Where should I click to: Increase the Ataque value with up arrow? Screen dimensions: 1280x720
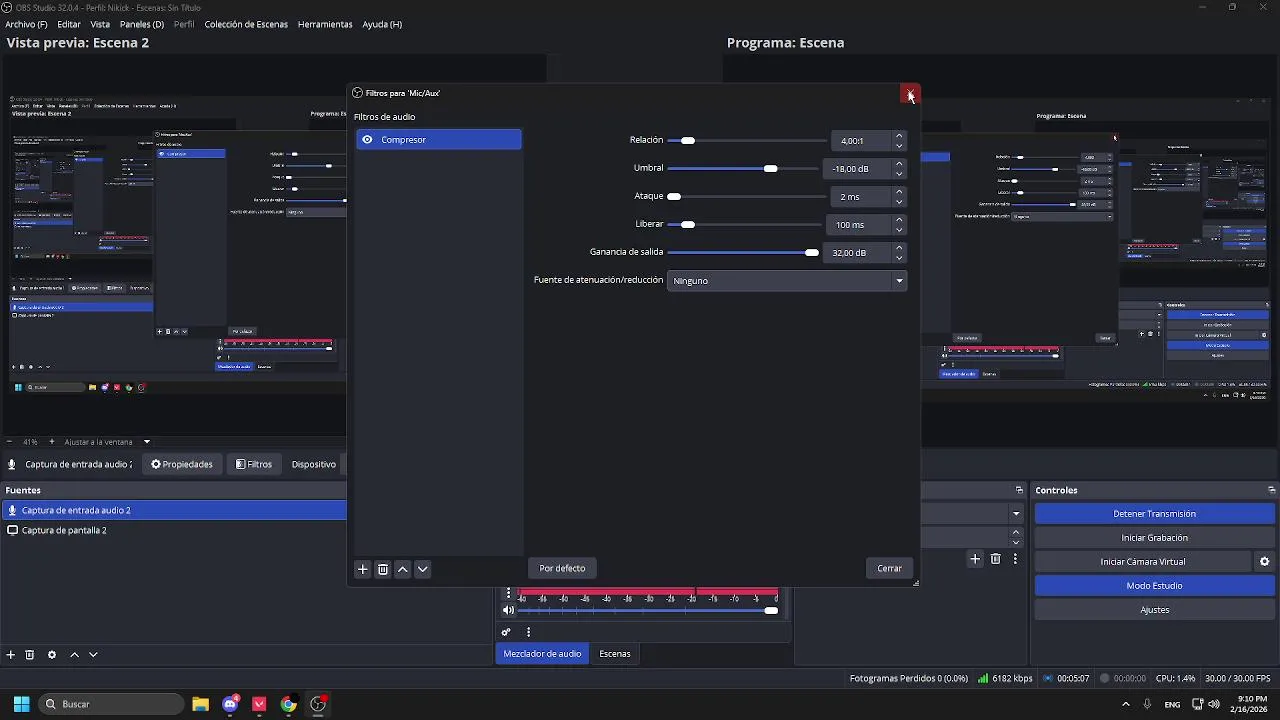pos(899,192)
